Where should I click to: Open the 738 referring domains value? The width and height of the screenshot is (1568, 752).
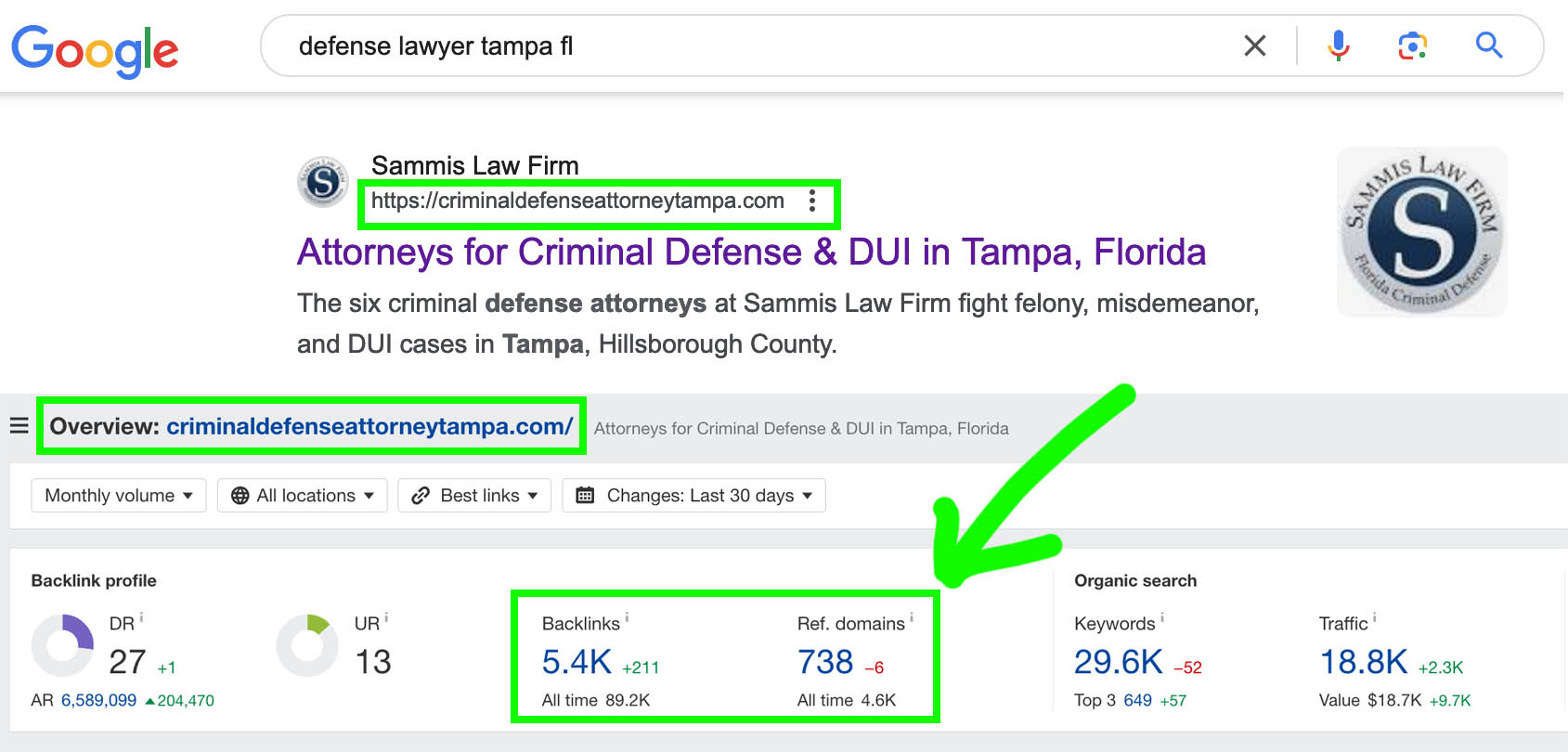(825, 662)
